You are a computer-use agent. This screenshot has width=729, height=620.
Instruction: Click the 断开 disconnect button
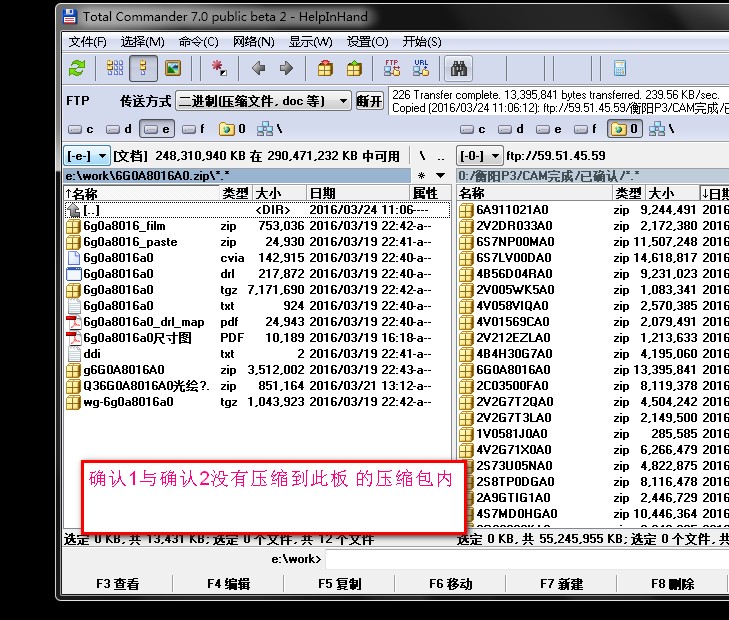click(x=369, y=101)
